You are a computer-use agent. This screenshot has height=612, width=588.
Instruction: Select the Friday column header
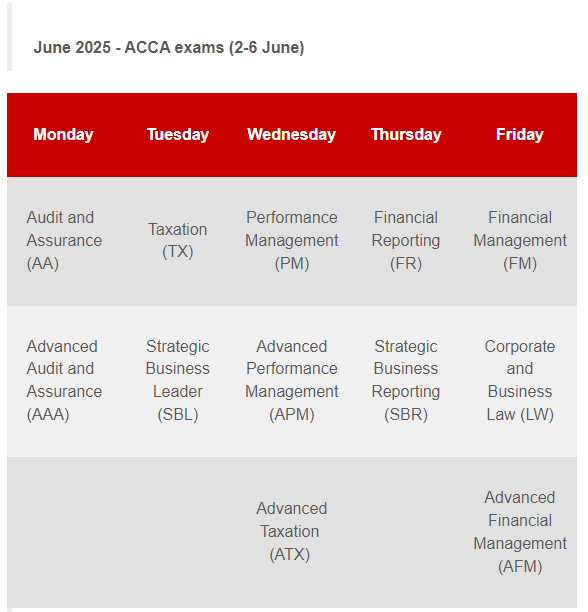[x=520, y=135]
